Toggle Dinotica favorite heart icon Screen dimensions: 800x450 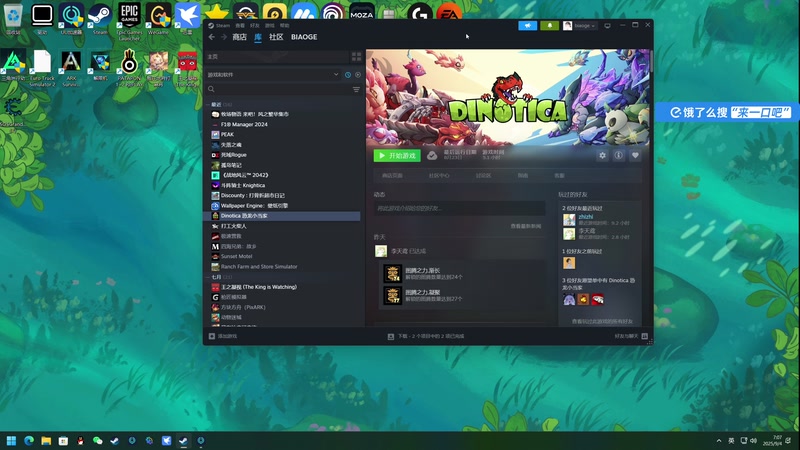click(635, 156)
